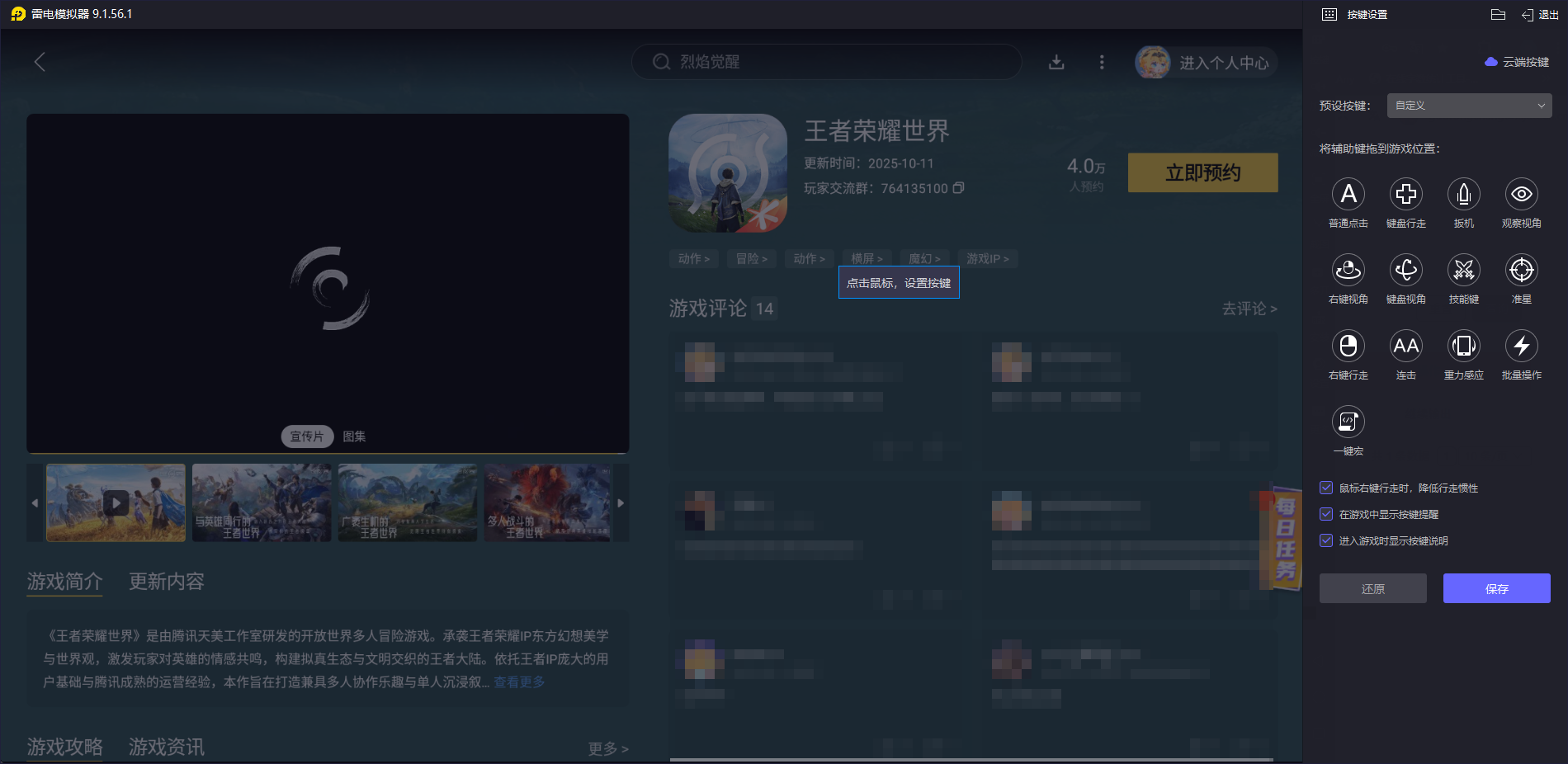
Task: Expand the 横屏 category tag
Action: click(867, 257)
